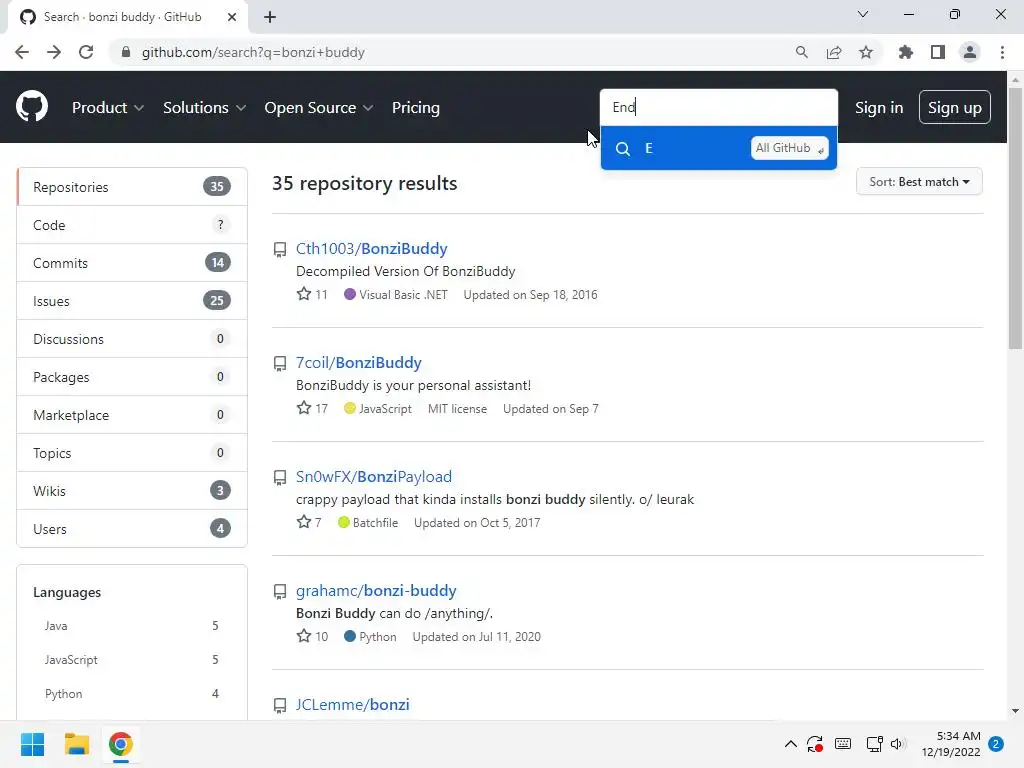This screenshot has width=1024, height=768.
Task: Click the touch keyboard tray icon
Action: [x=843, y=744]
